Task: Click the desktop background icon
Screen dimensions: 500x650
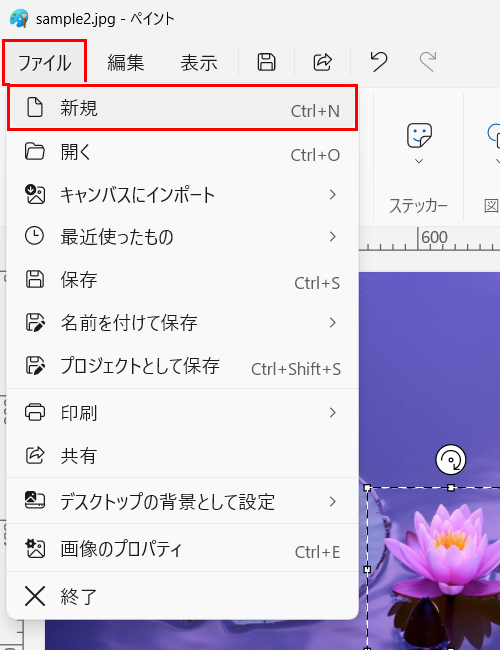Action: click(35, 500)
